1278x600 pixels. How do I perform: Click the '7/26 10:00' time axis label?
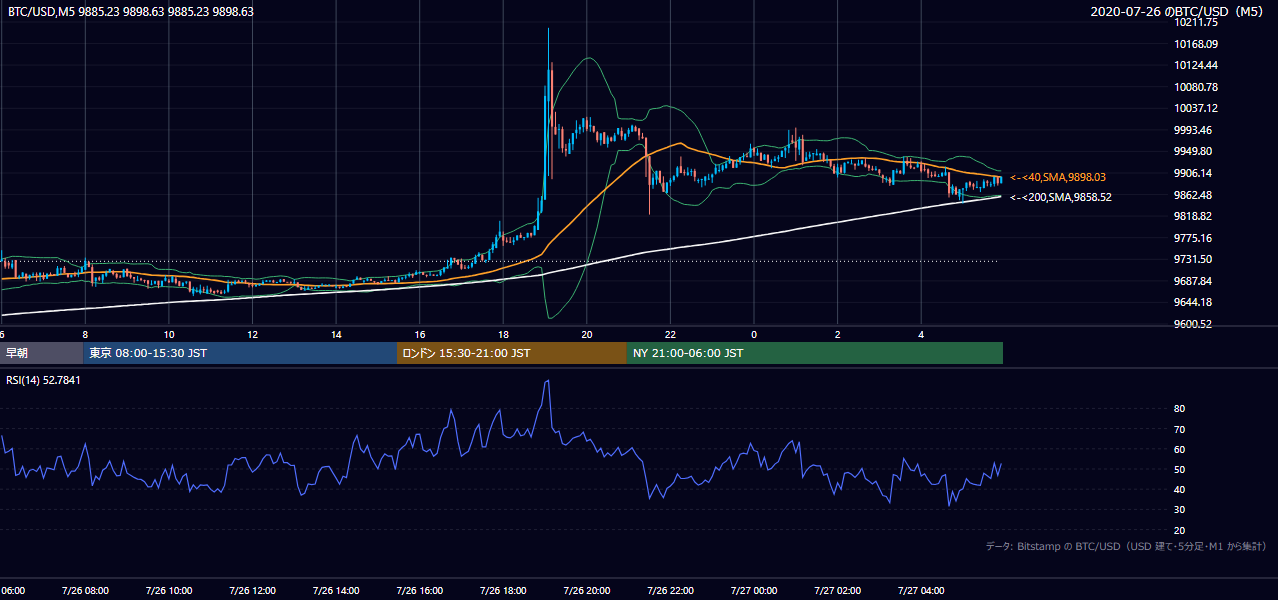[x=169, y=590]
